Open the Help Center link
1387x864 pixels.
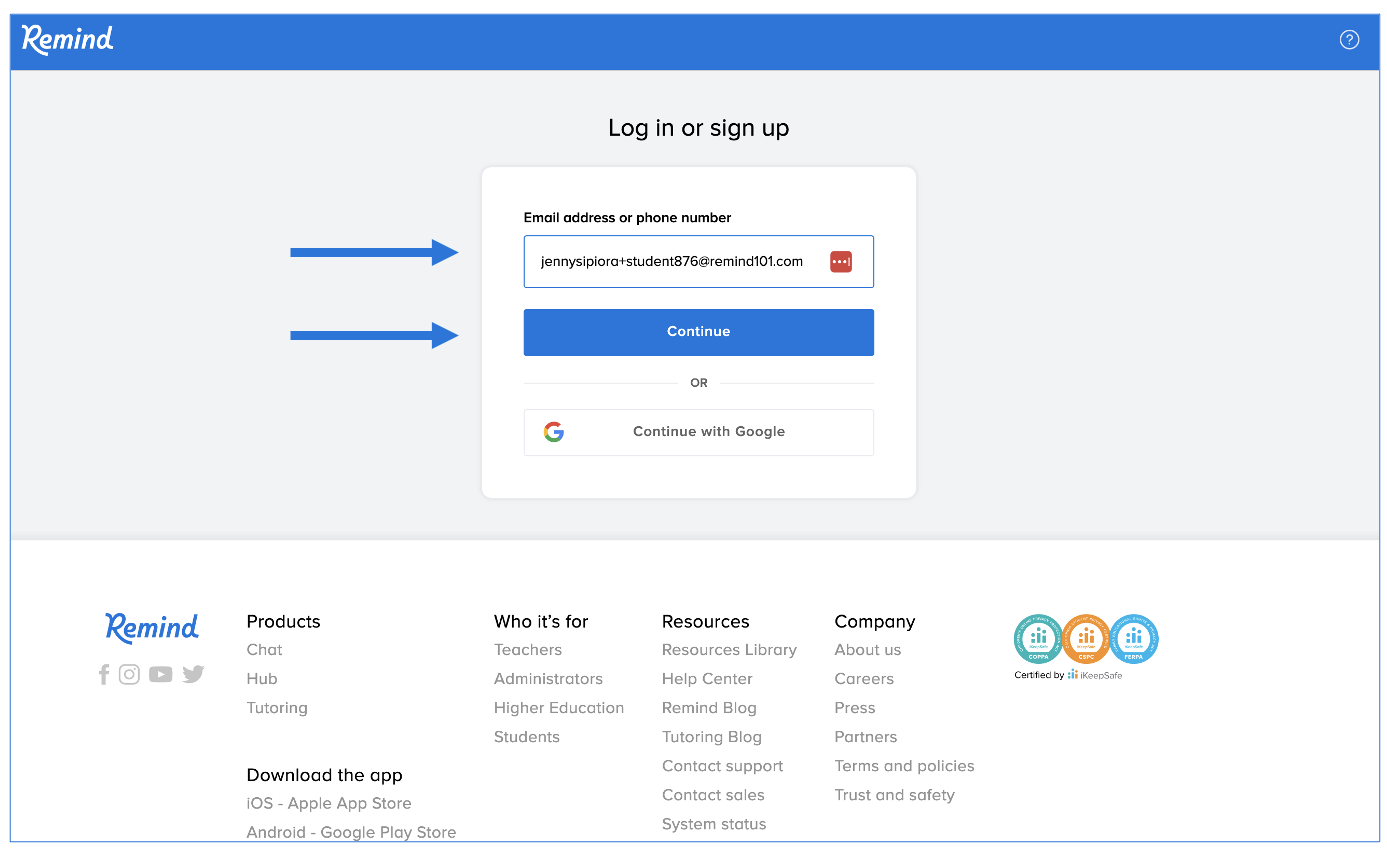(706, 679)
